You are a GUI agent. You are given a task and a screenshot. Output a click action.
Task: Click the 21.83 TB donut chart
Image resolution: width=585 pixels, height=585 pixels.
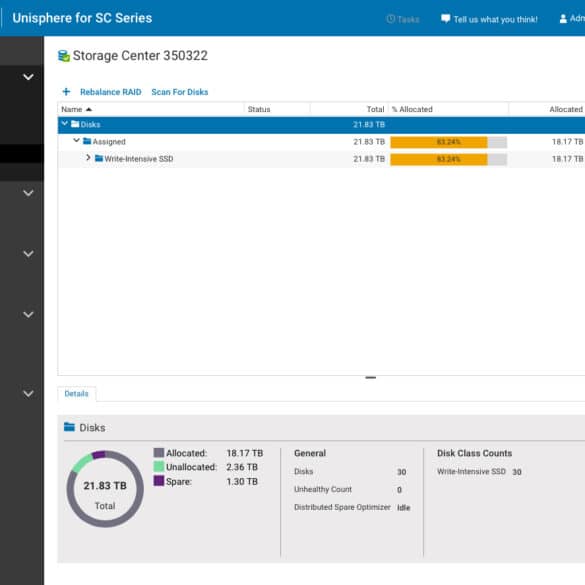(105, 489)
